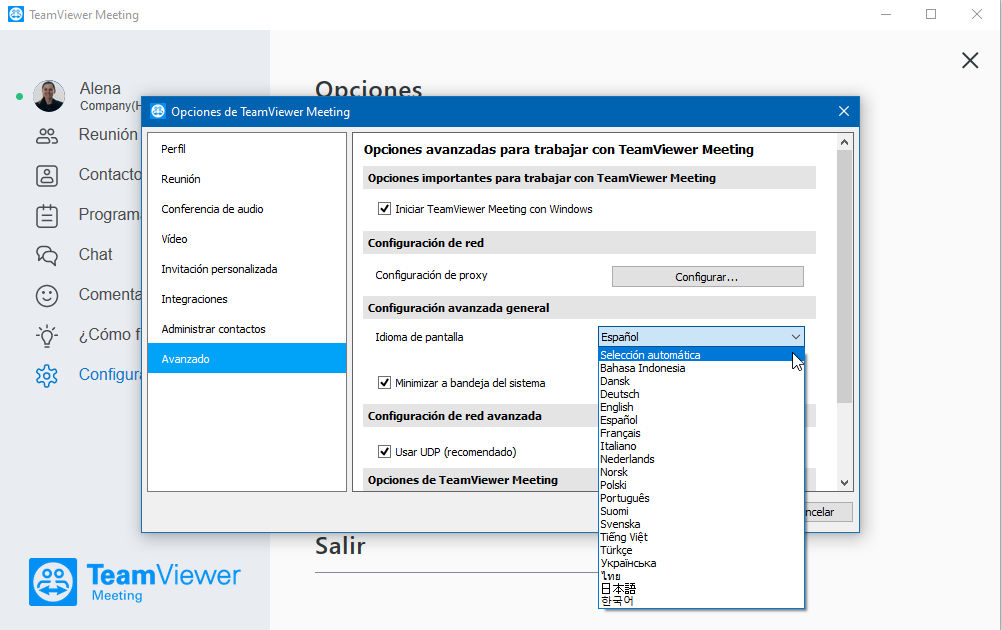Click the TeamViewer Meeting logo at bottom left
This screenshot has width=1002, height=630.
[x=135, y=582]
